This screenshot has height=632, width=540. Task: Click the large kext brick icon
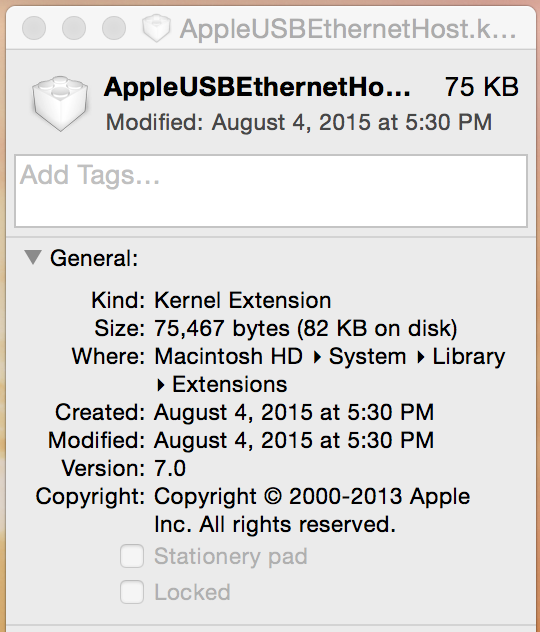(x=60, y=103)
